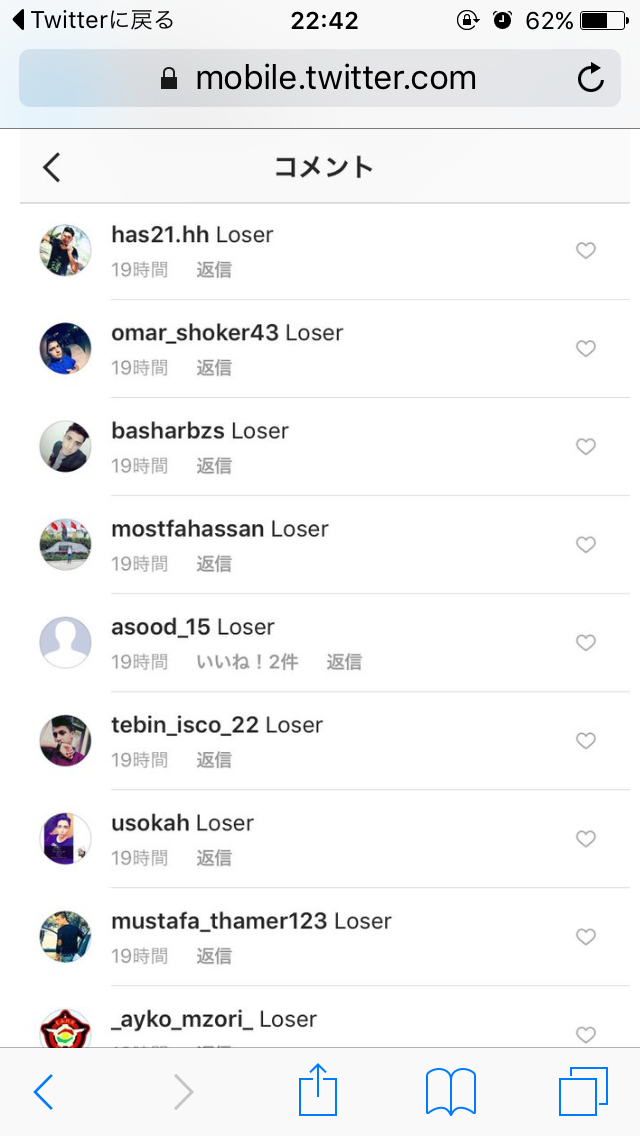Open the Safari share sheet
The image size is (640, 1136).
pos(318,1089)
